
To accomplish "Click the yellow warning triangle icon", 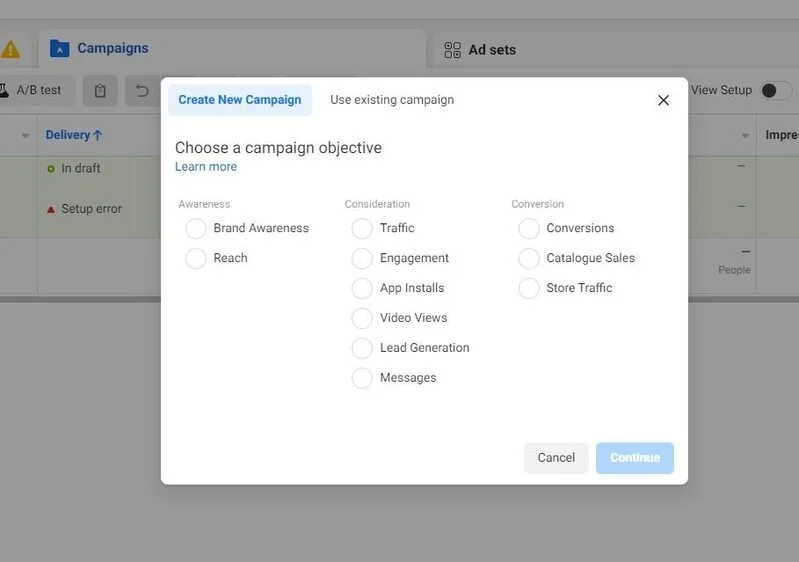I will [10, 49].
